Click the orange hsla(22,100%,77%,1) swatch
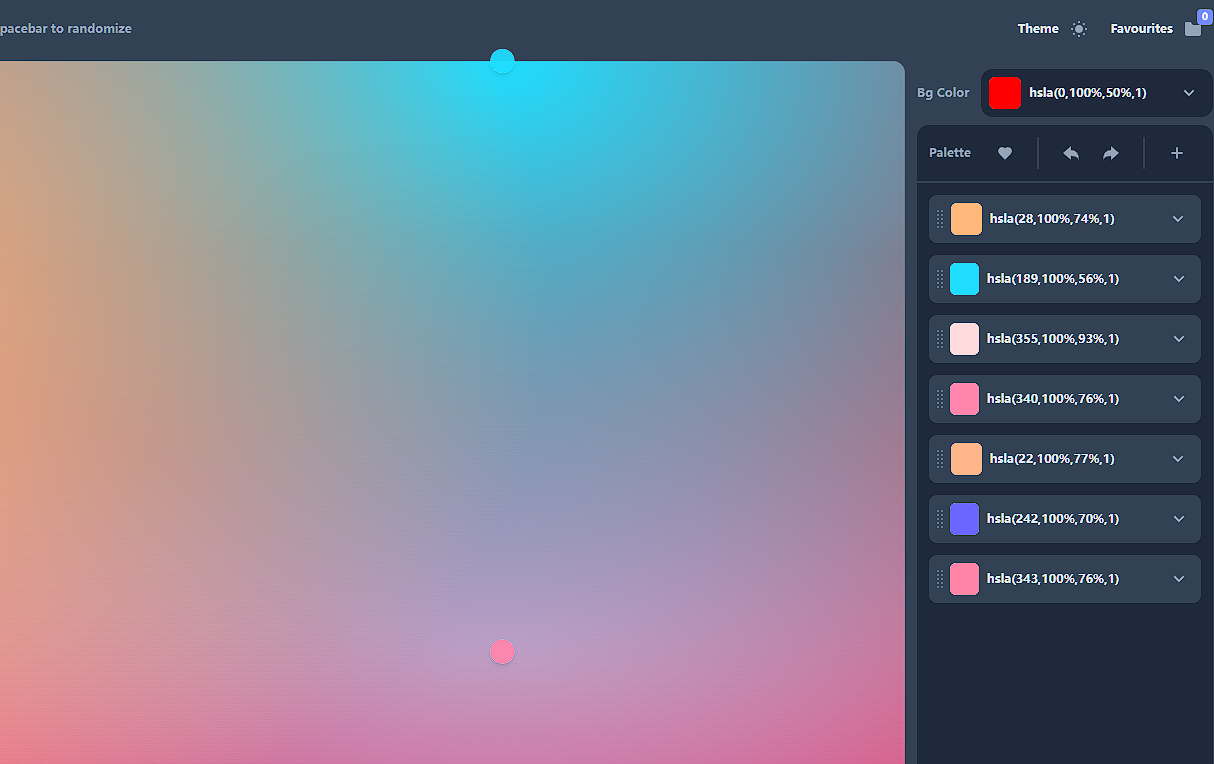 click(966, 459)
